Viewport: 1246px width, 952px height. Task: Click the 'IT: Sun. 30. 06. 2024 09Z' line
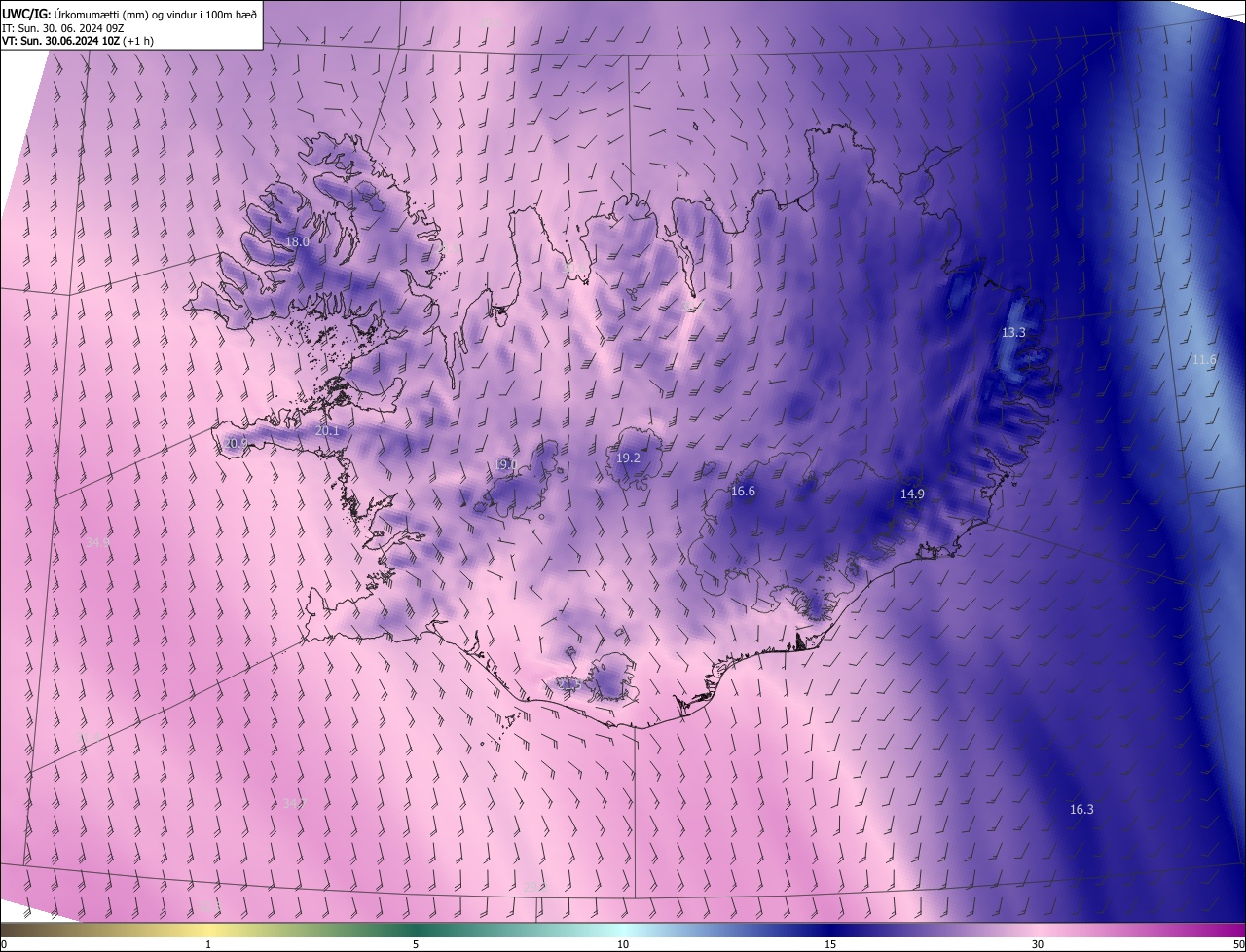click(x=62, y=27)
